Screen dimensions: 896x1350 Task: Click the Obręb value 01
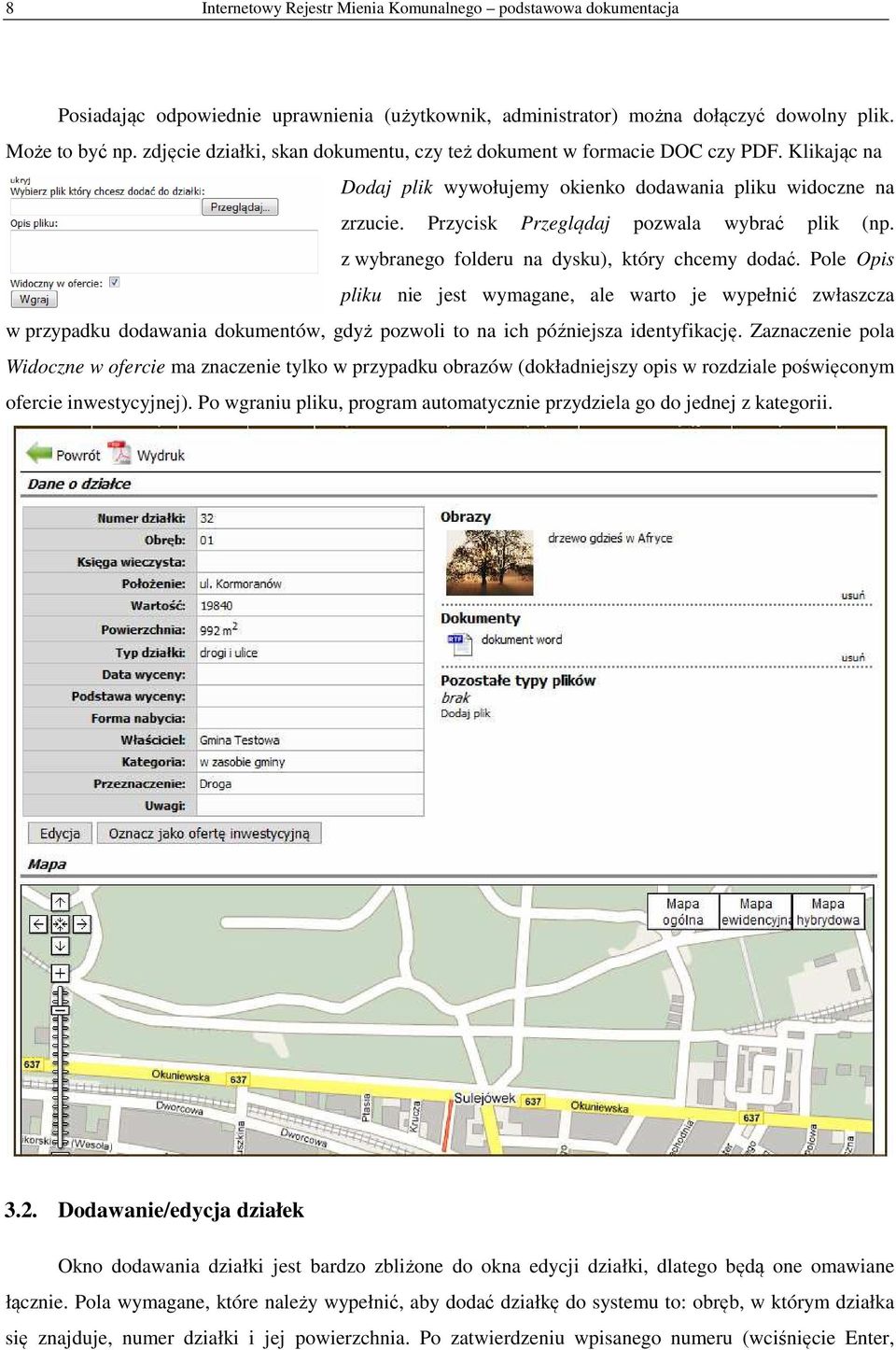[x=207, y=540]
